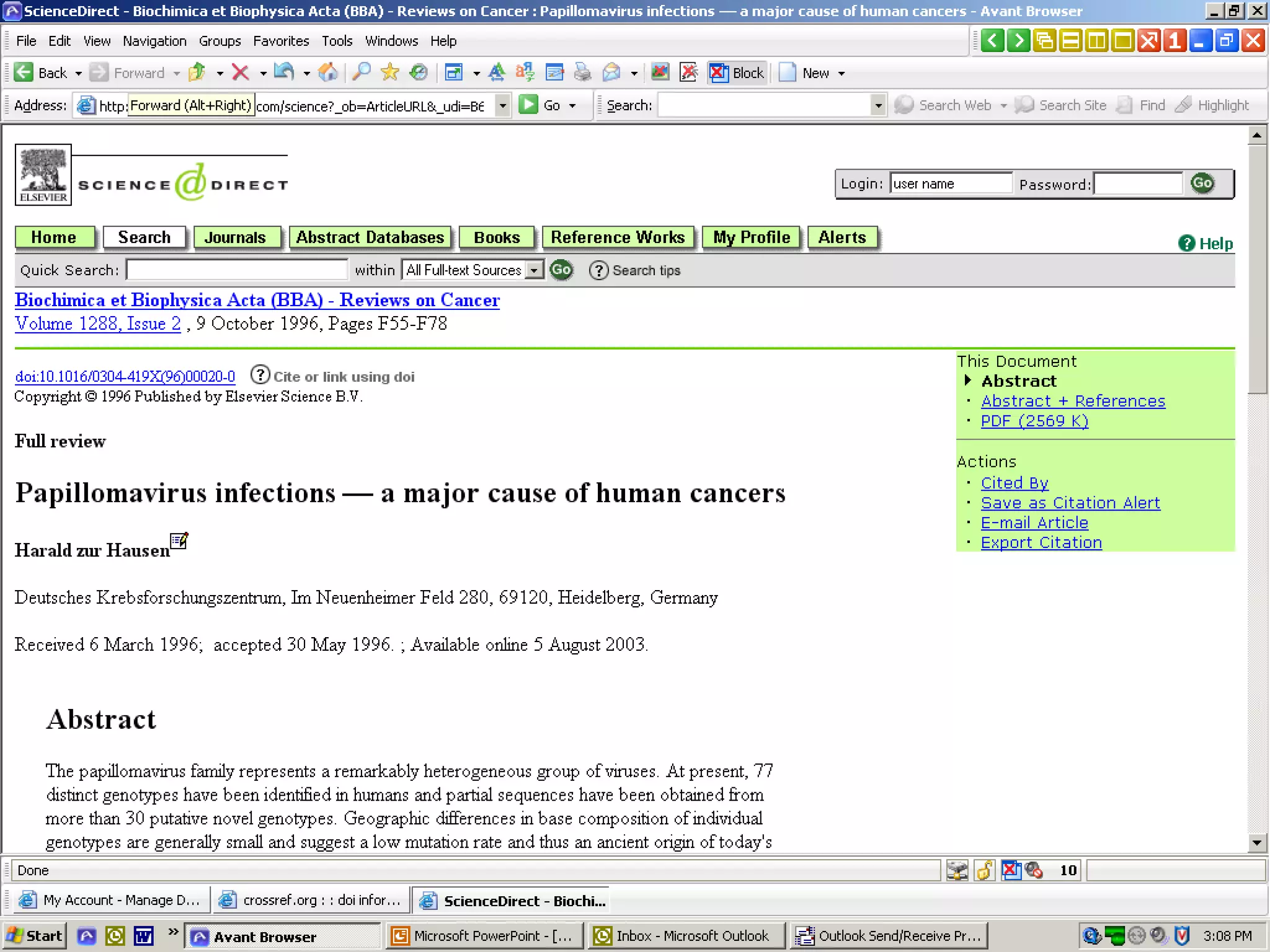Screen dimensions: 1270x952
Task: Toggle the popup blocker icon in the status bar
Action: [1011, 871]
